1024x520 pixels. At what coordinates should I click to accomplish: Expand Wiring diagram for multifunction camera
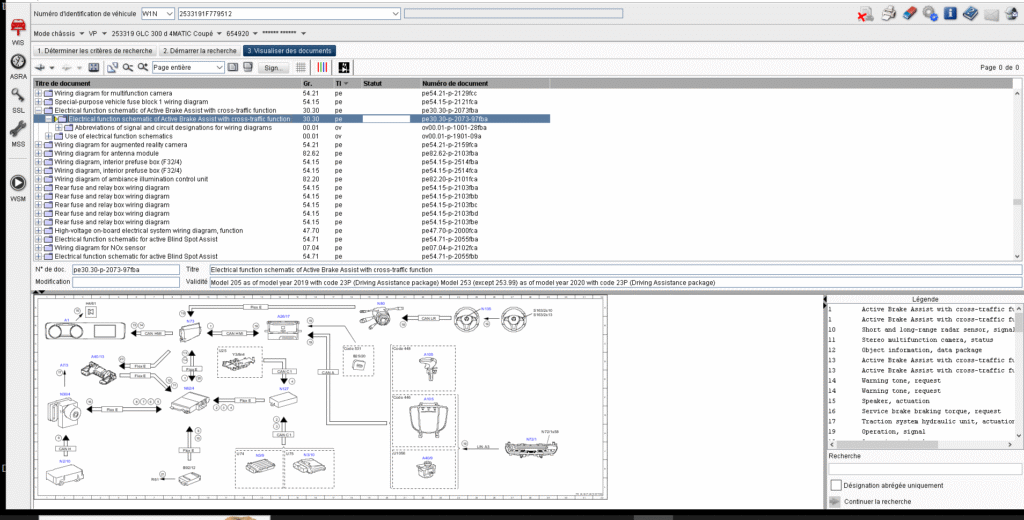tap(39, 93)
